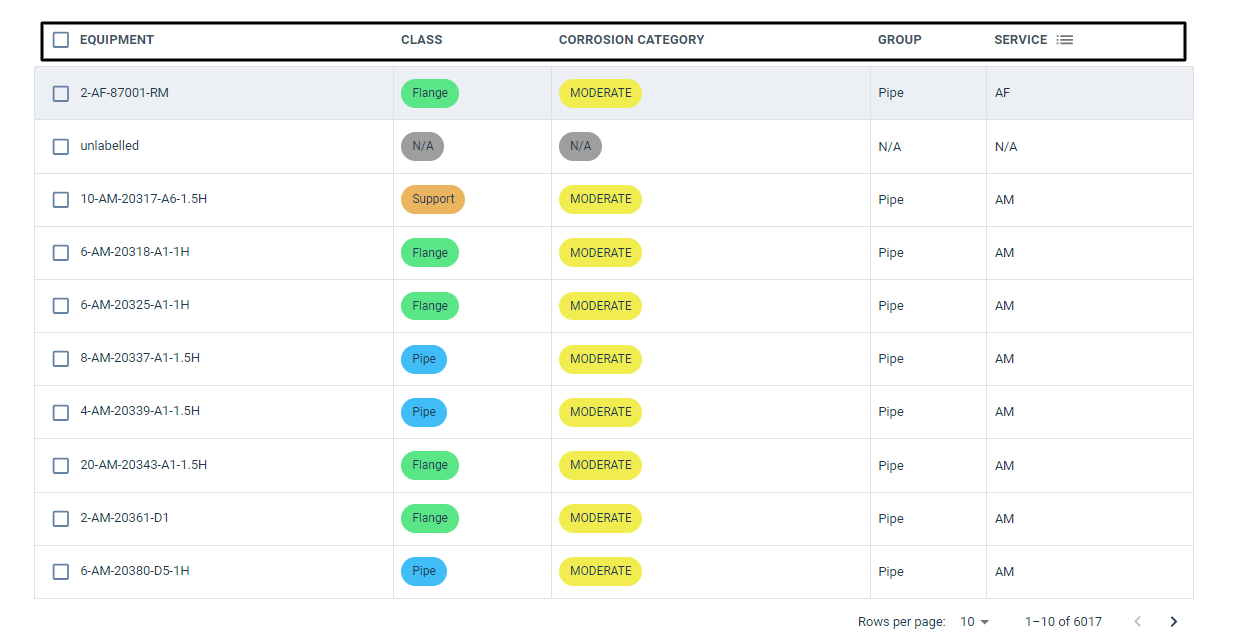Check the box for 2-AF-87001-RM
This screenshot has height=642, width=1235.
click(x=61, y=93)
